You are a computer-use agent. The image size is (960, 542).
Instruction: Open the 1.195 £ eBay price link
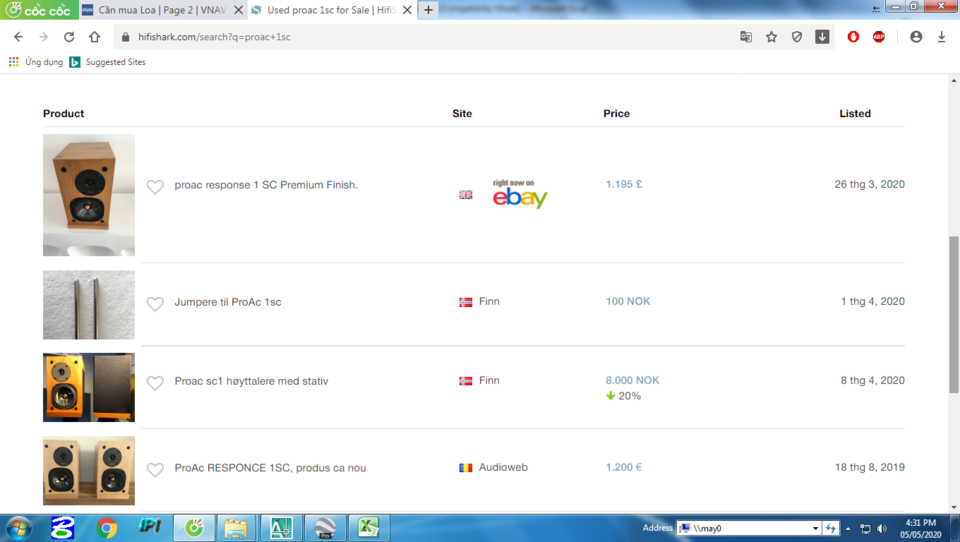624,184
